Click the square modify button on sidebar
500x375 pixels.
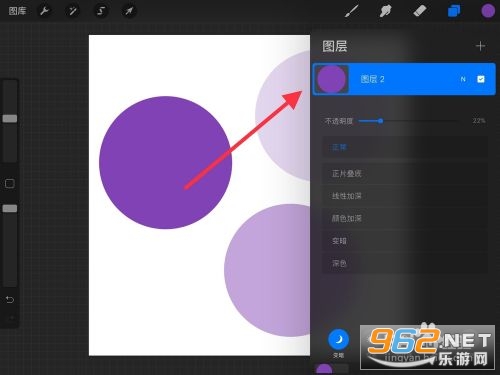(x=10, y=183)
